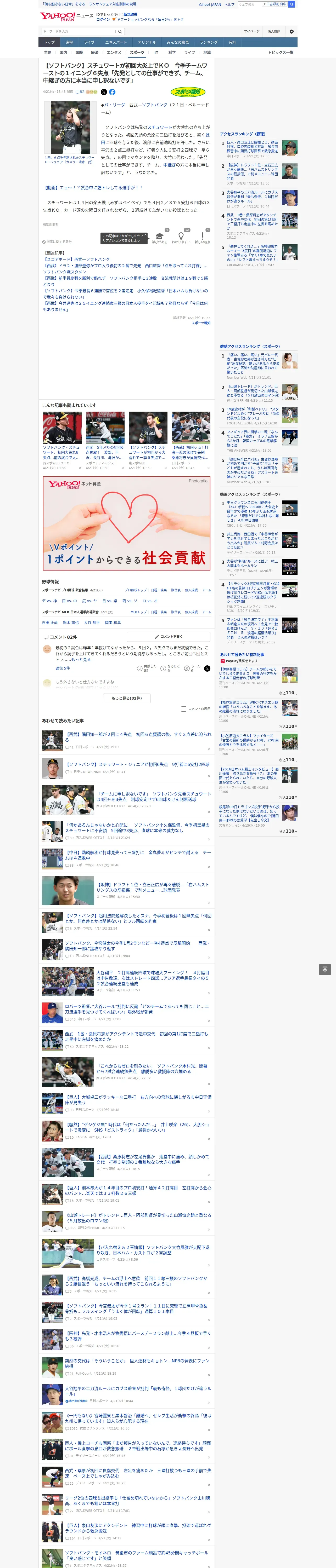Click the コメントを書く button
The width and height of the screenshot is (336, 1568).
tap(169, 637)
